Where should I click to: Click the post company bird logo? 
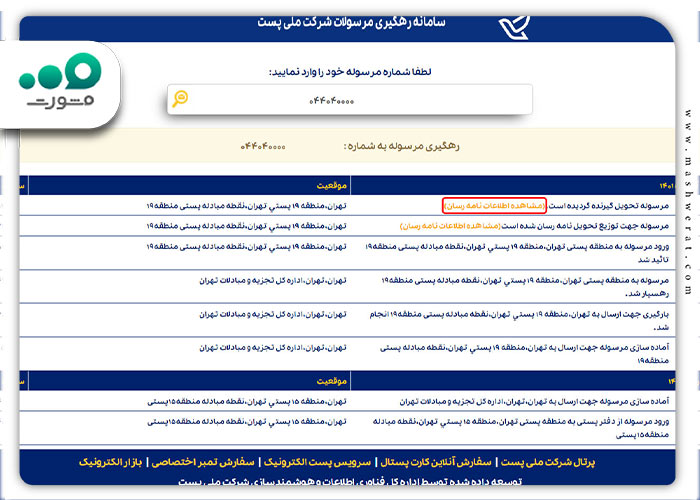point(514,27)
